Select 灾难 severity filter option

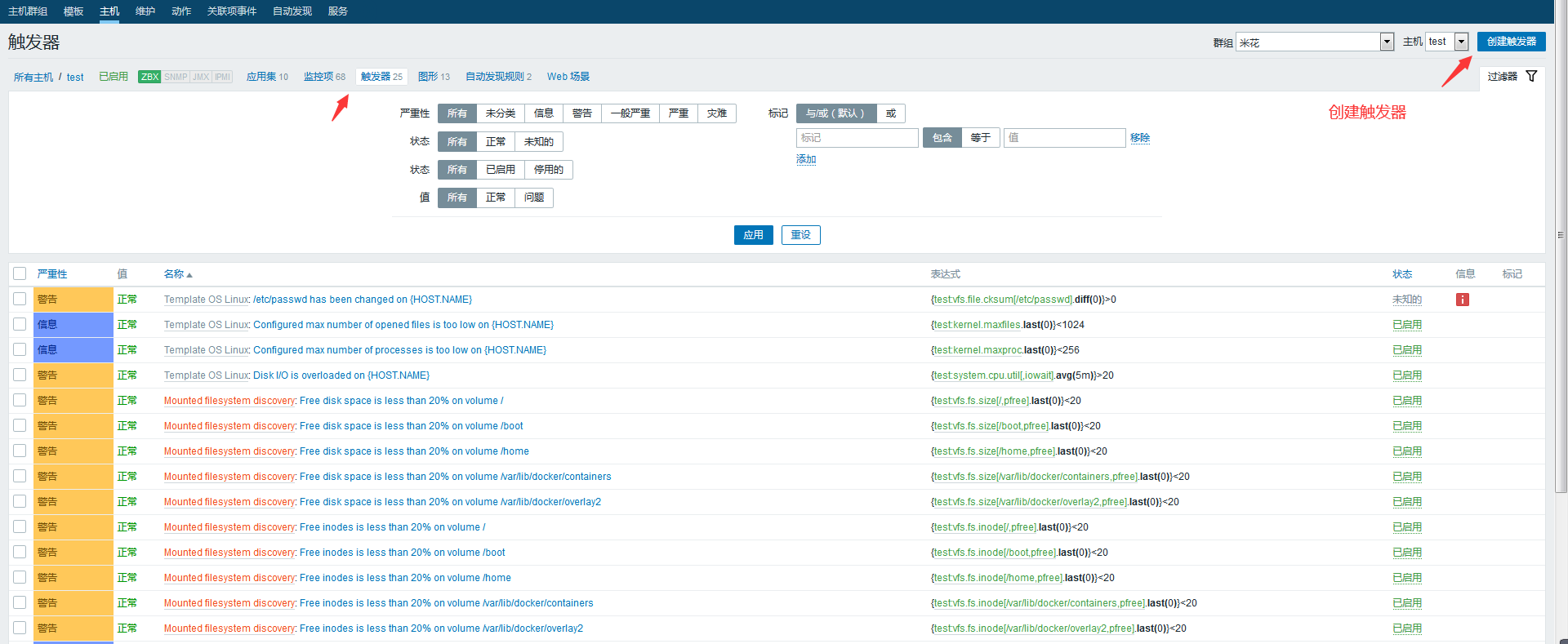point(716,113)
